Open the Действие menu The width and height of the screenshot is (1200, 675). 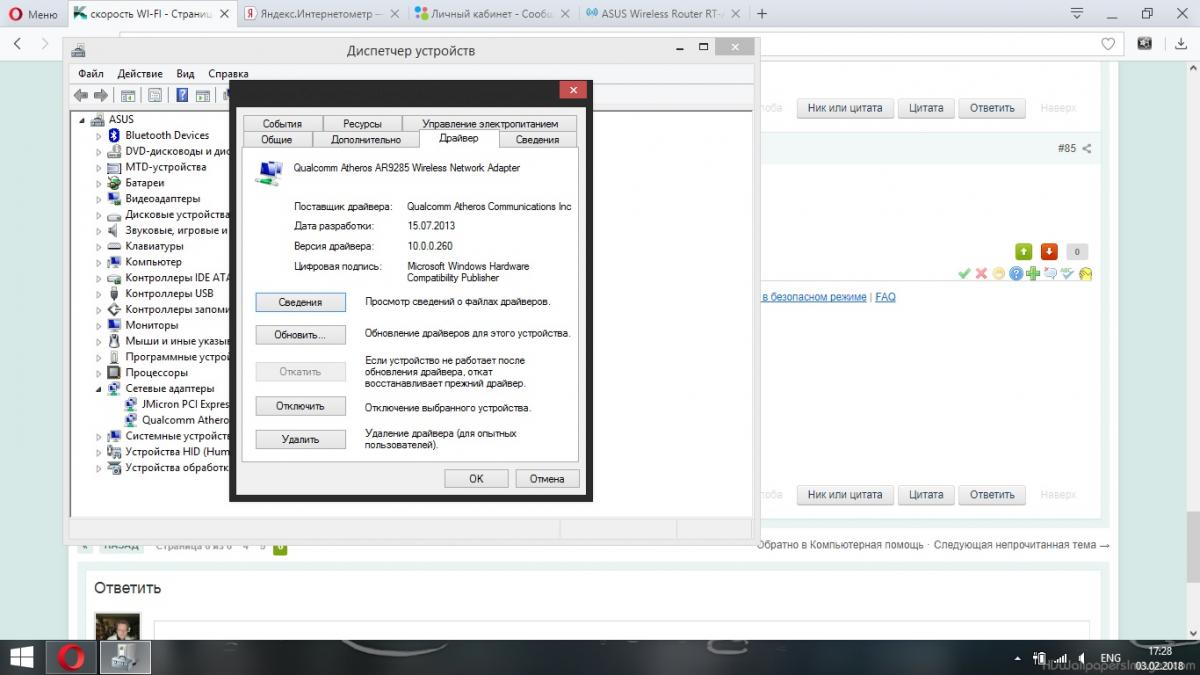(x=140, y=73)
